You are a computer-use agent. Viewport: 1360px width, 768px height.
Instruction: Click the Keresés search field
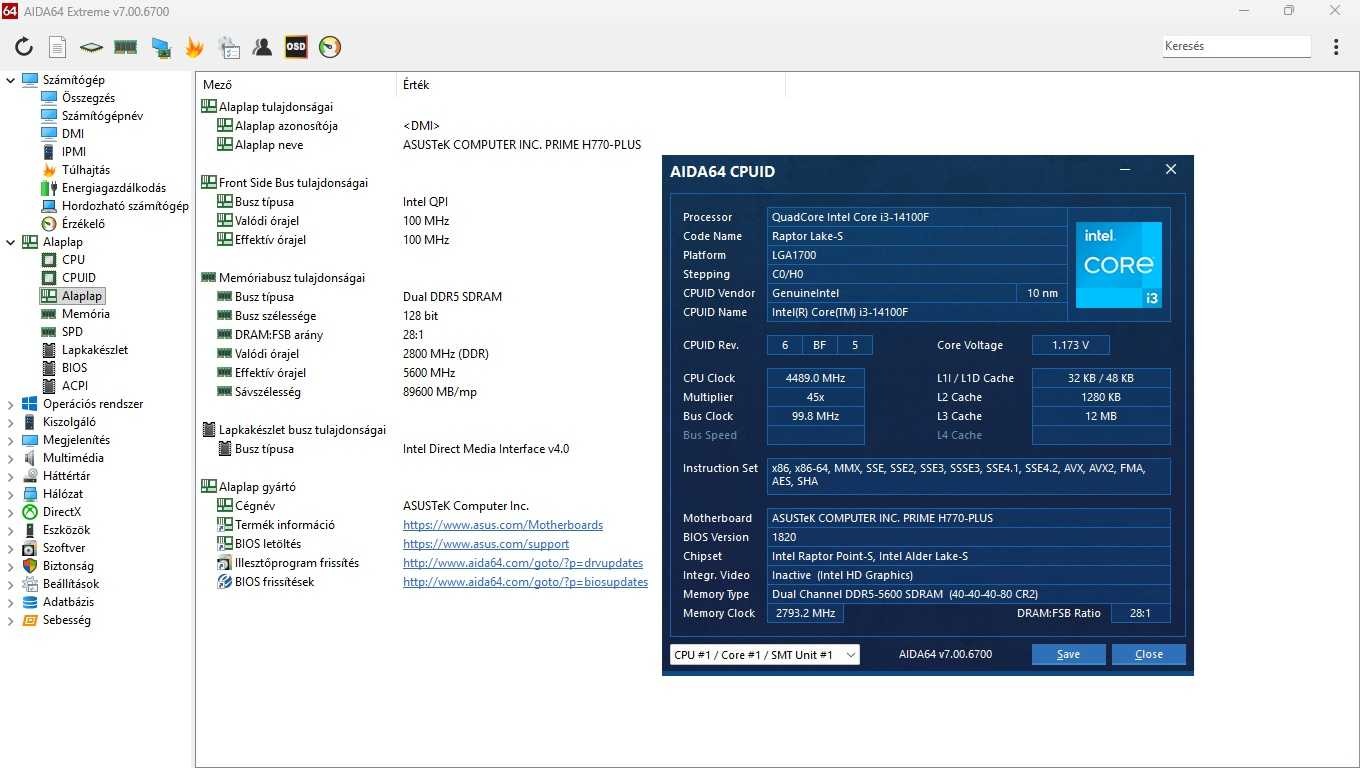coord(1236,46)
